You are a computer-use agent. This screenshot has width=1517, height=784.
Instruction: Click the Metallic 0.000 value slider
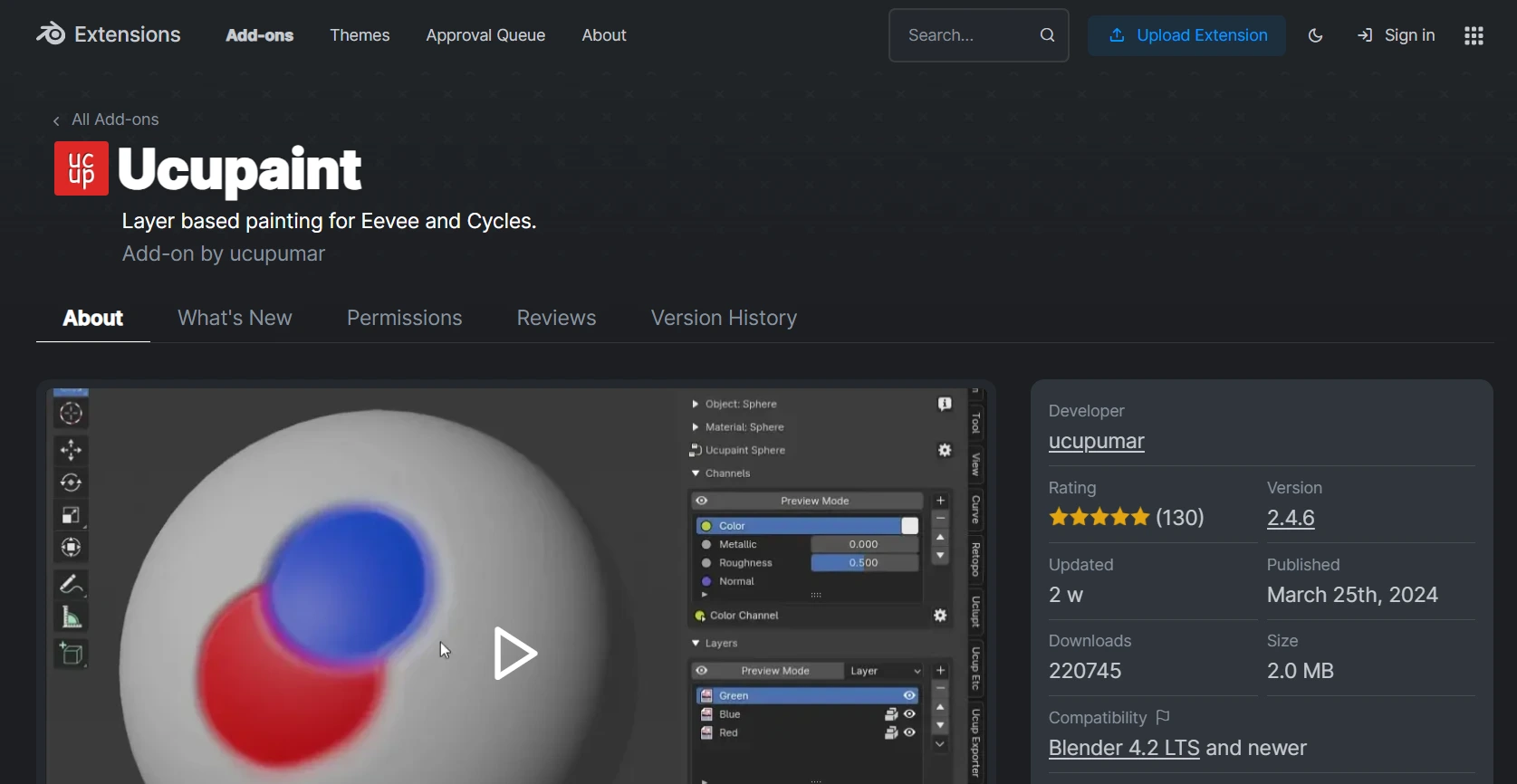(864, 544)
